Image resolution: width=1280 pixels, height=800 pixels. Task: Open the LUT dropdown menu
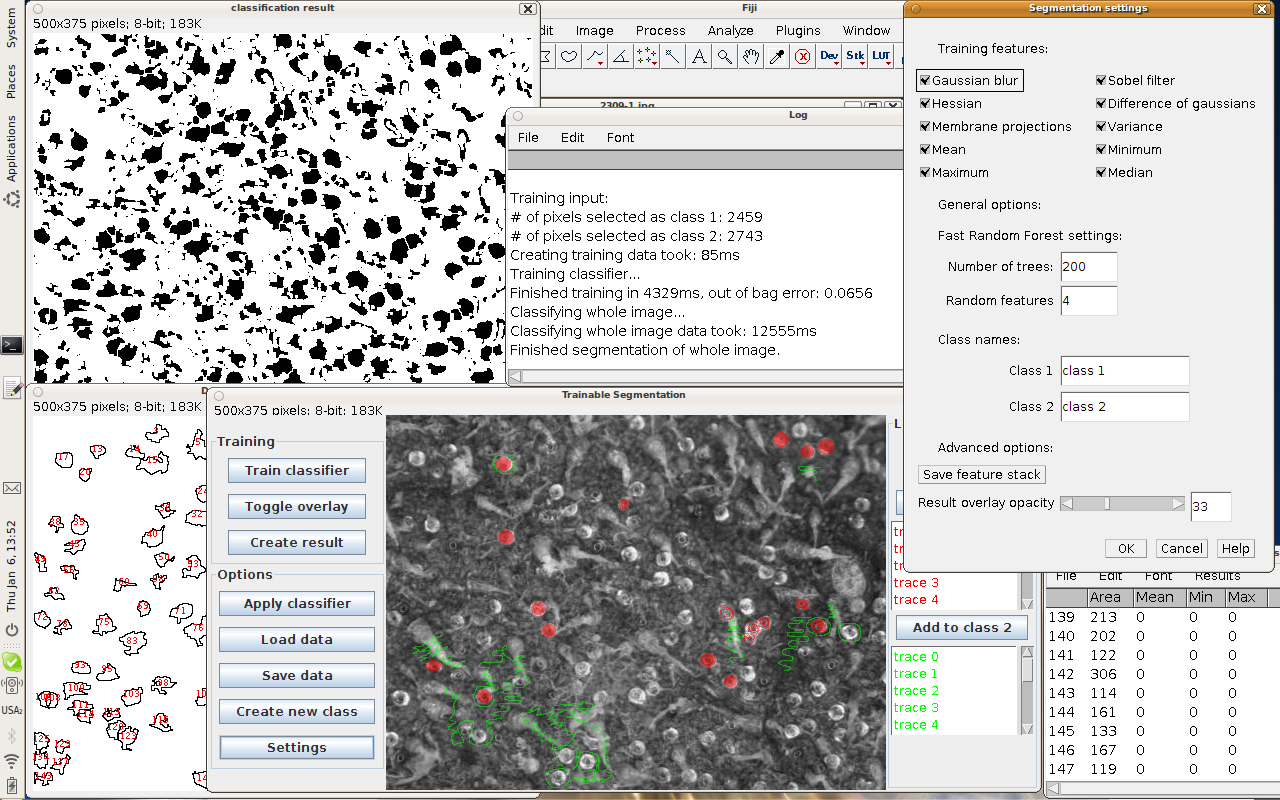coord(881,57)
